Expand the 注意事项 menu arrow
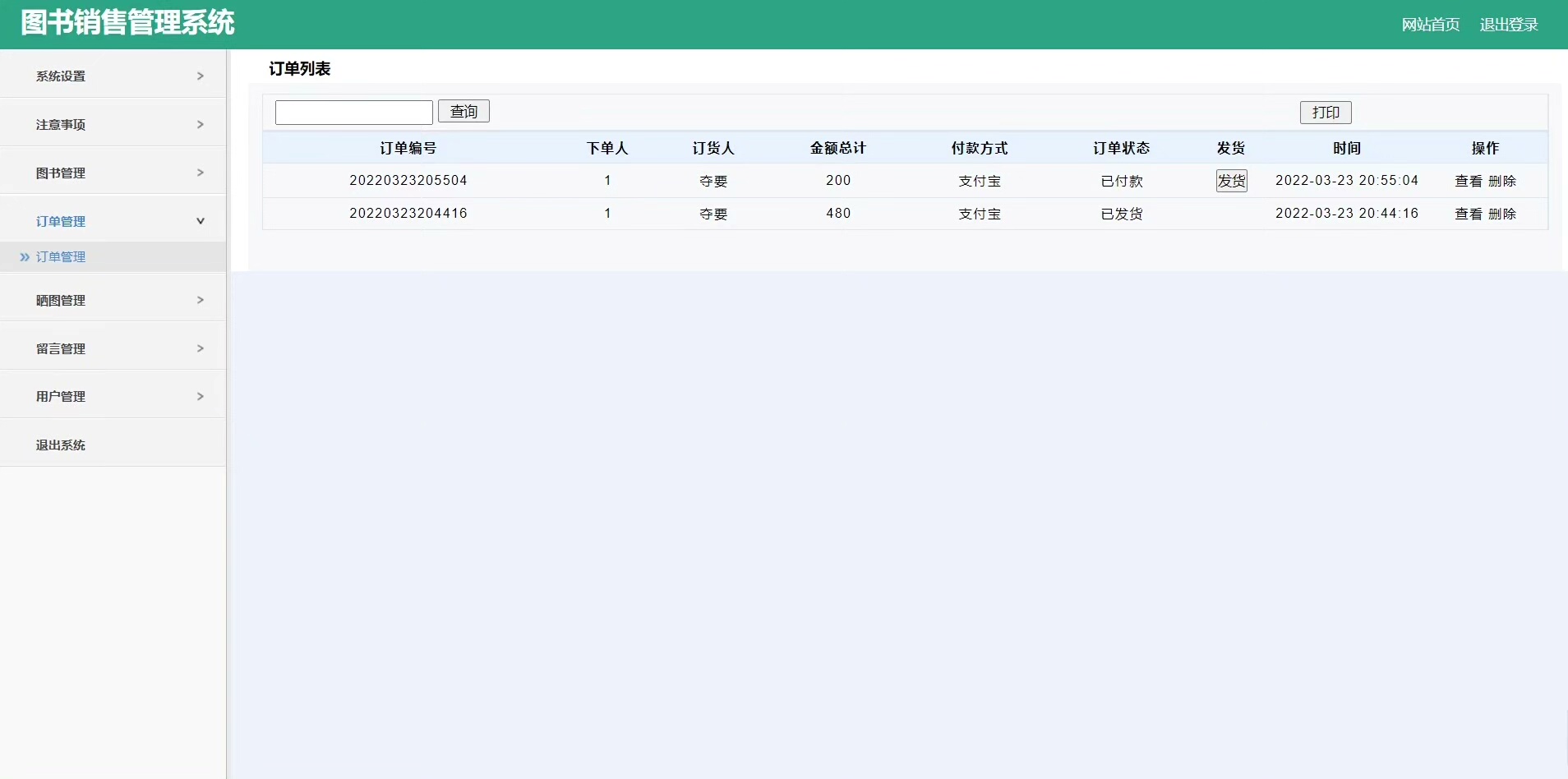The image size is (1568, 779). (x=201, y=125)
